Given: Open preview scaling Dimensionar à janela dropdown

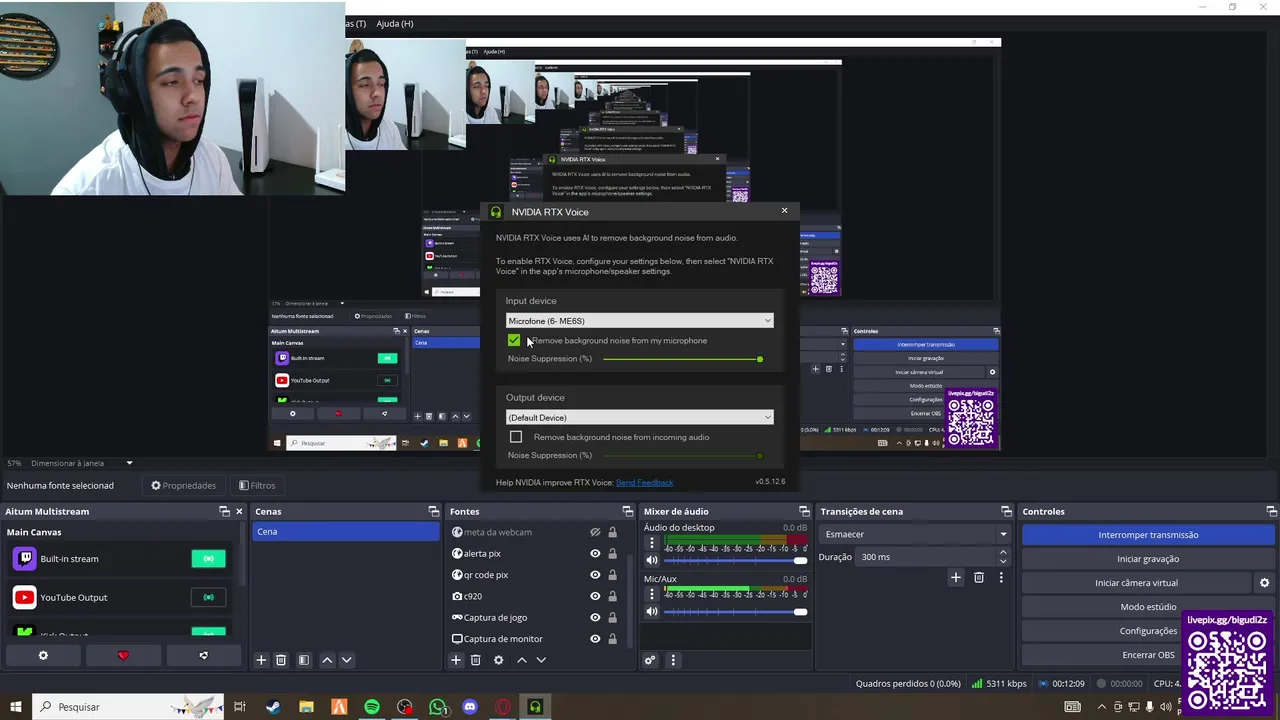Looking at the screenshot, I should click(82, 463).
